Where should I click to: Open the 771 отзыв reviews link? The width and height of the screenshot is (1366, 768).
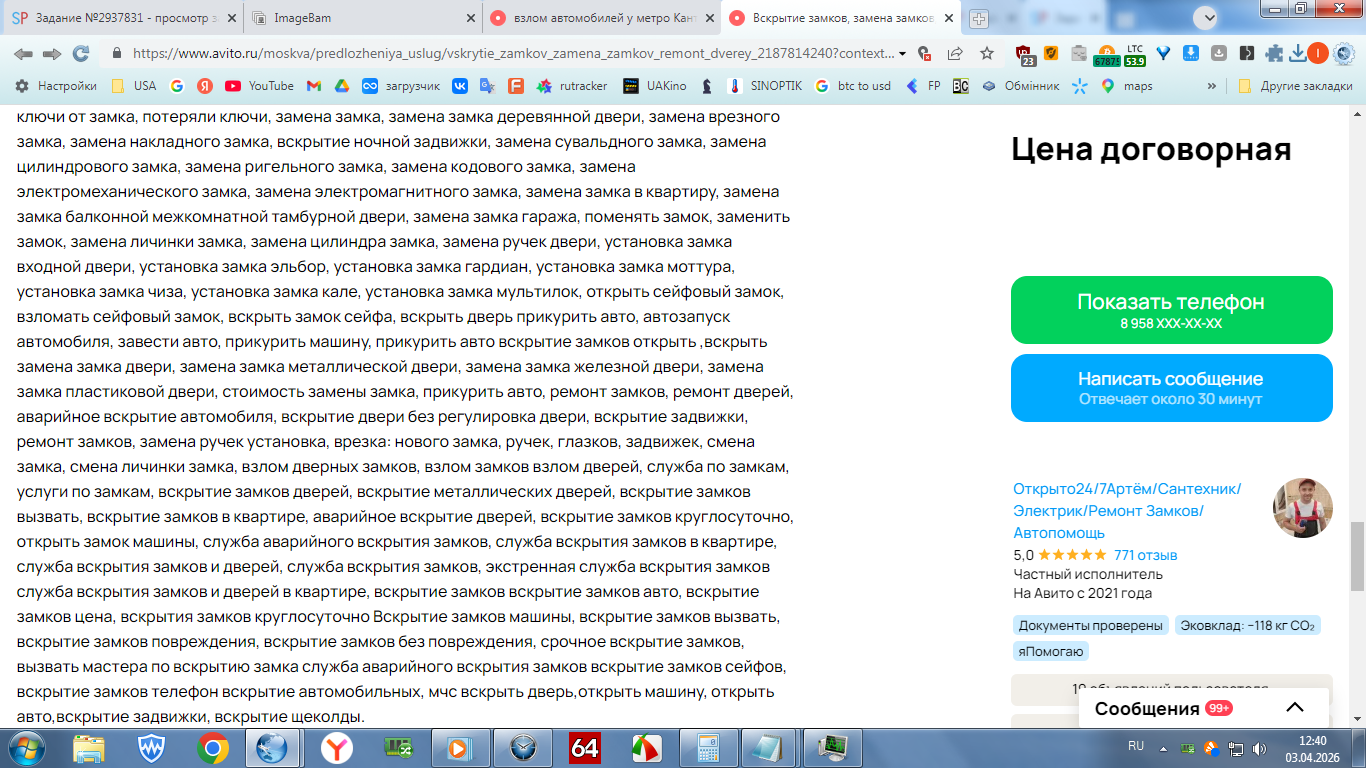pyautogui.click(x=1145, y=555)
